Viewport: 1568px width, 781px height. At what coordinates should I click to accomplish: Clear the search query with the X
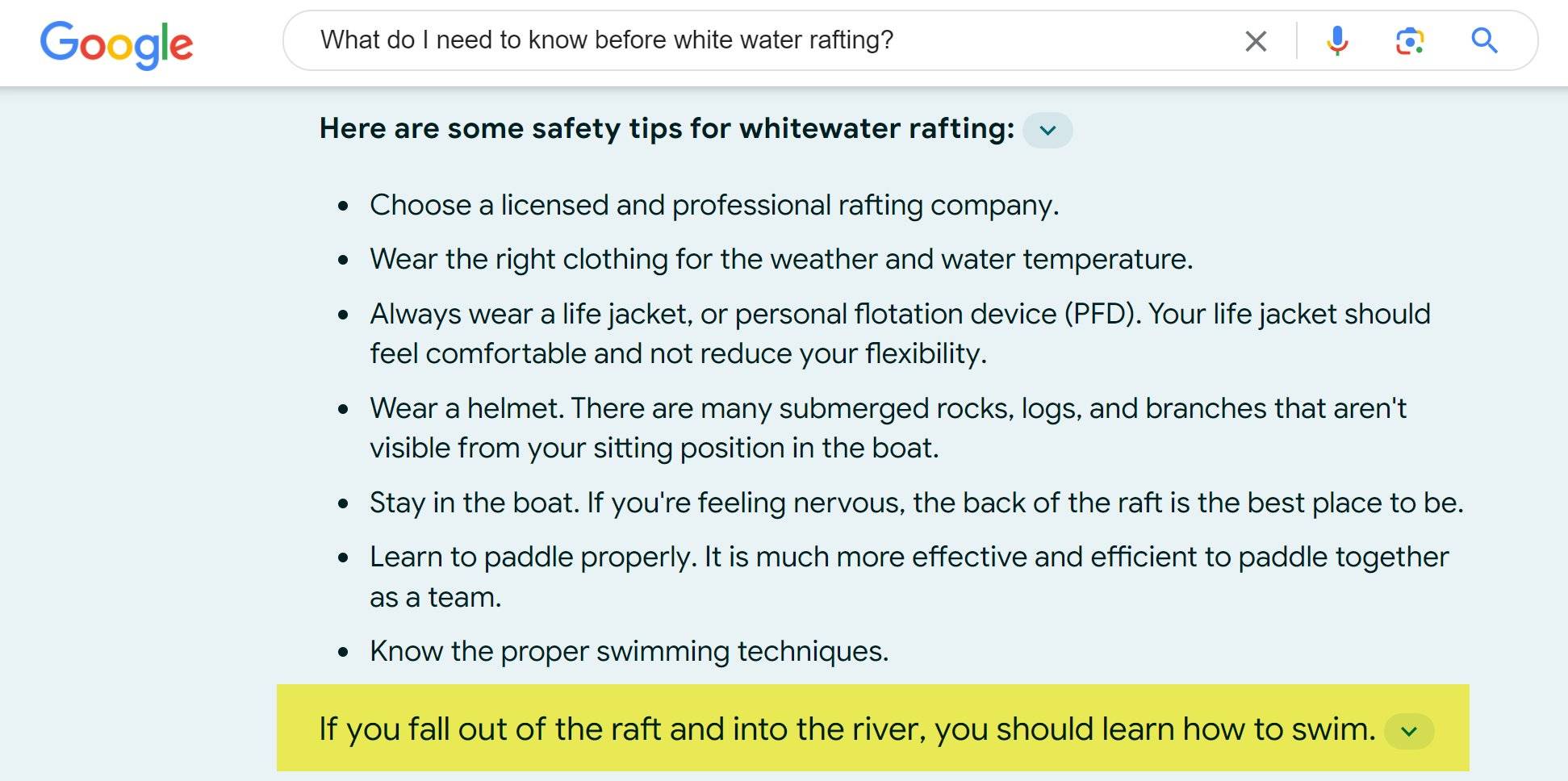click(x=1256, y=41)
